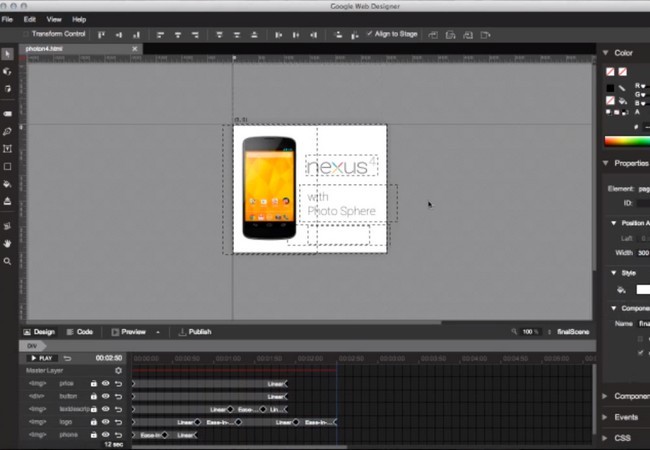Select the Selection arrow tool
The image size is (650, 450).
pyautogui.click(x=7, y=54)
